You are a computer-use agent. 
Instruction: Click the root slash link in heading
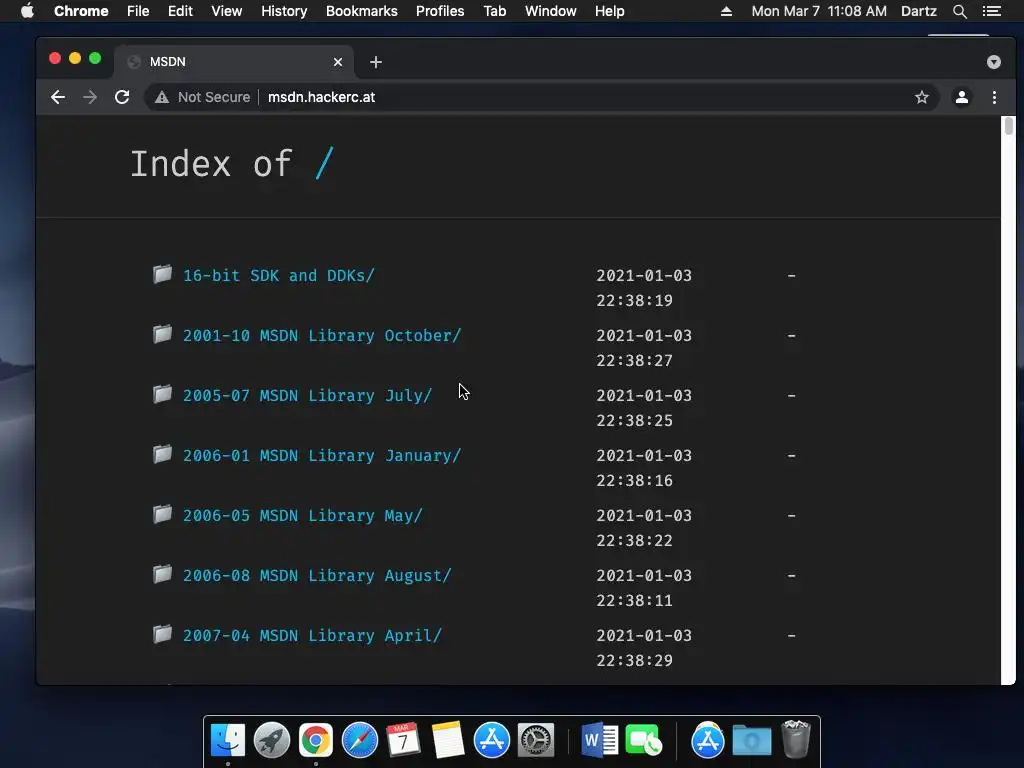(325, 163)
